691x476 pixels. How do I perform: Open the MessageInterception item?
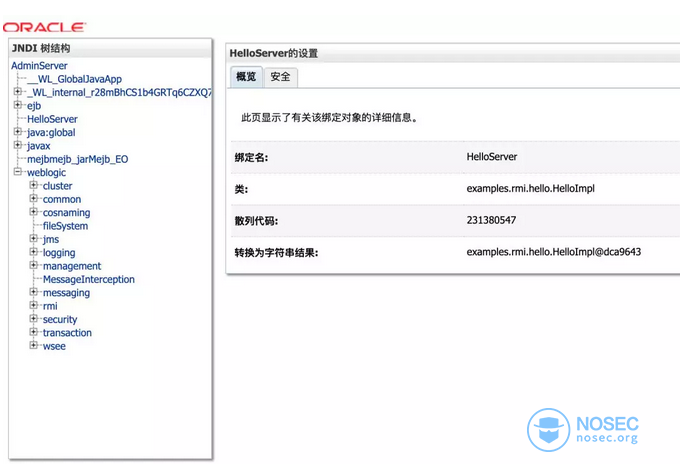pos(88,279)
